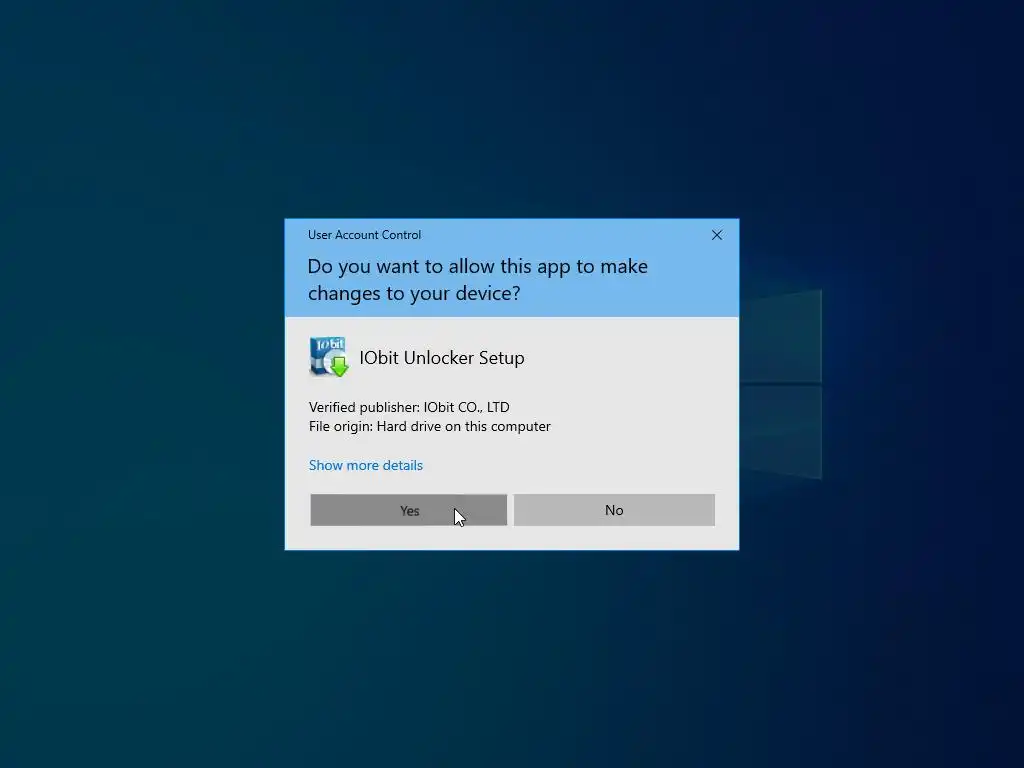Image resolution: width=1024 pixels, height=768 pixels.
Task: Click the IObit Unlocker Setup installer icon
Action: pyautogui.click(x=328, y=357)
